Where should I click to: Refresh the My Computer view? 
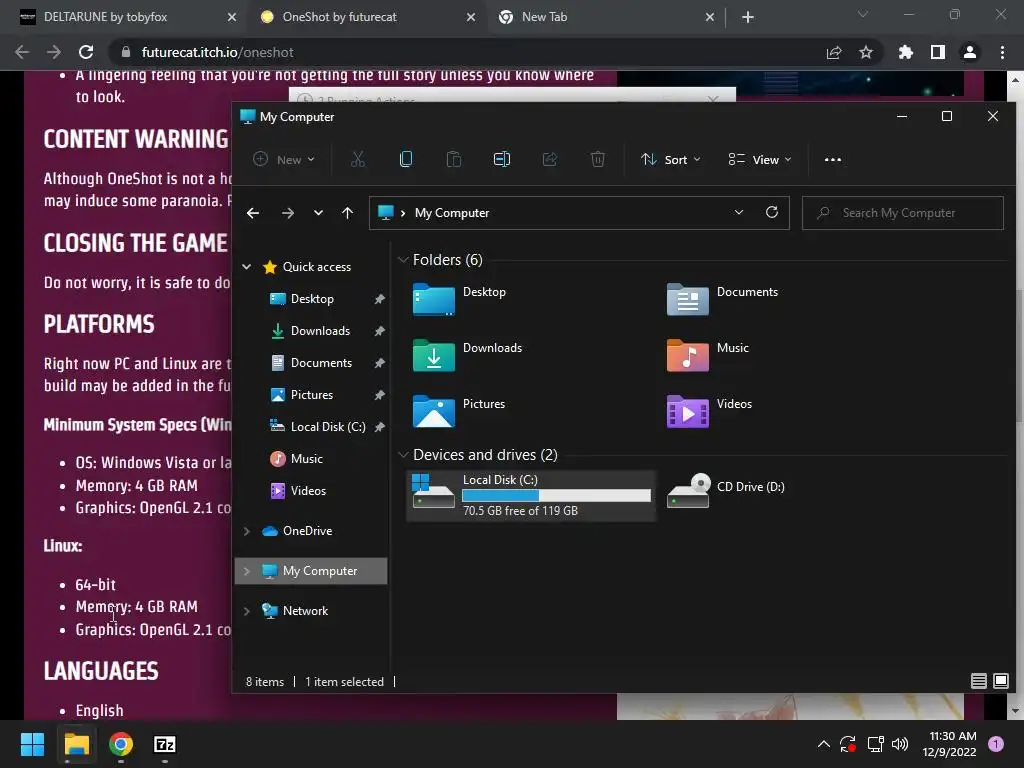772,212
